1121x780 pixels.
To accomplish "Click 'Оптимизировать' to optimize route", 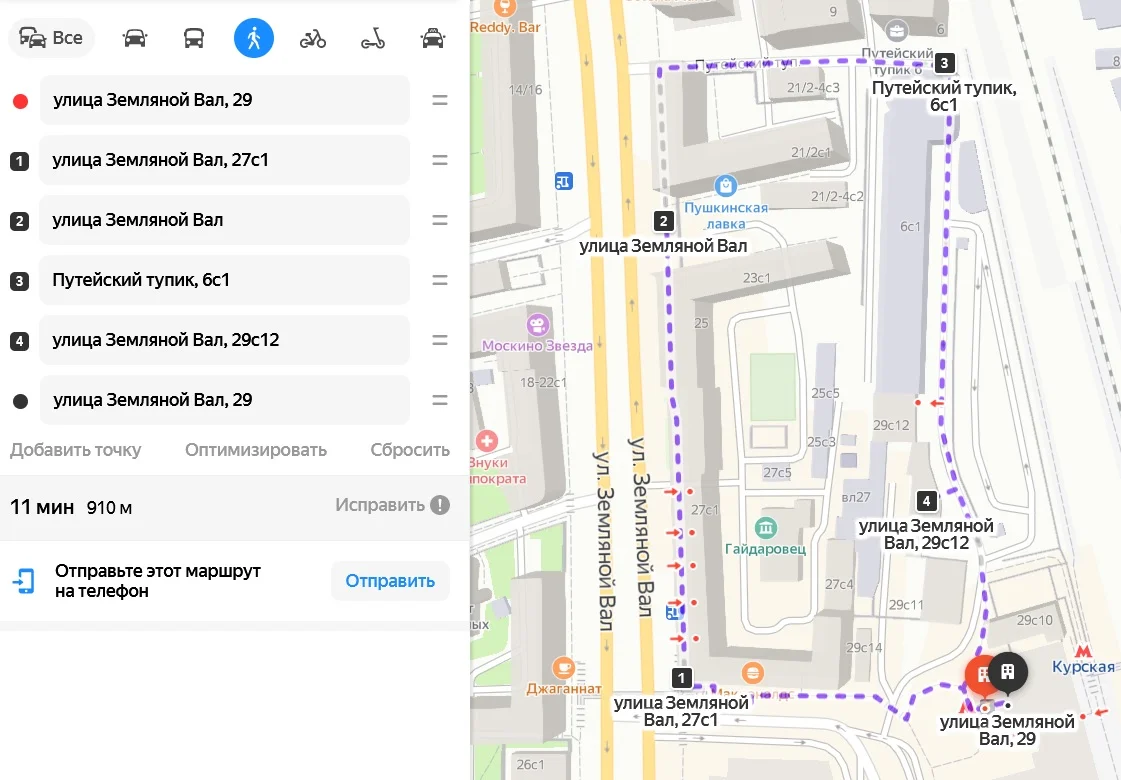I will pyautogui.click(x=256, y=450).
